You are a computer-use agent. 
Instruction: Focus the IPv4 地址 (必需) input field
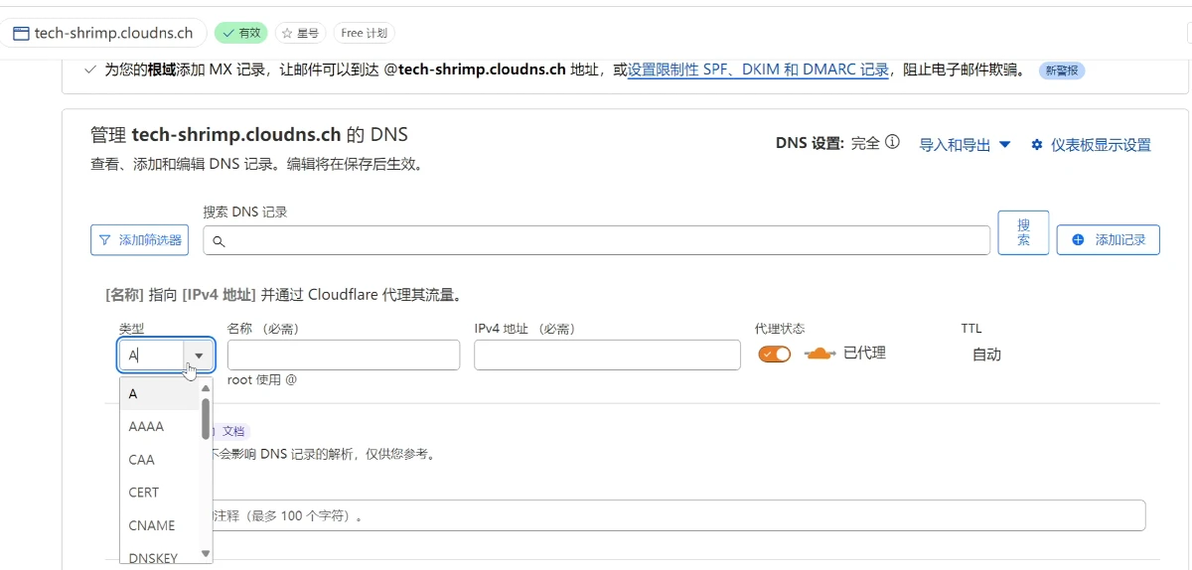tap(607, 355)
